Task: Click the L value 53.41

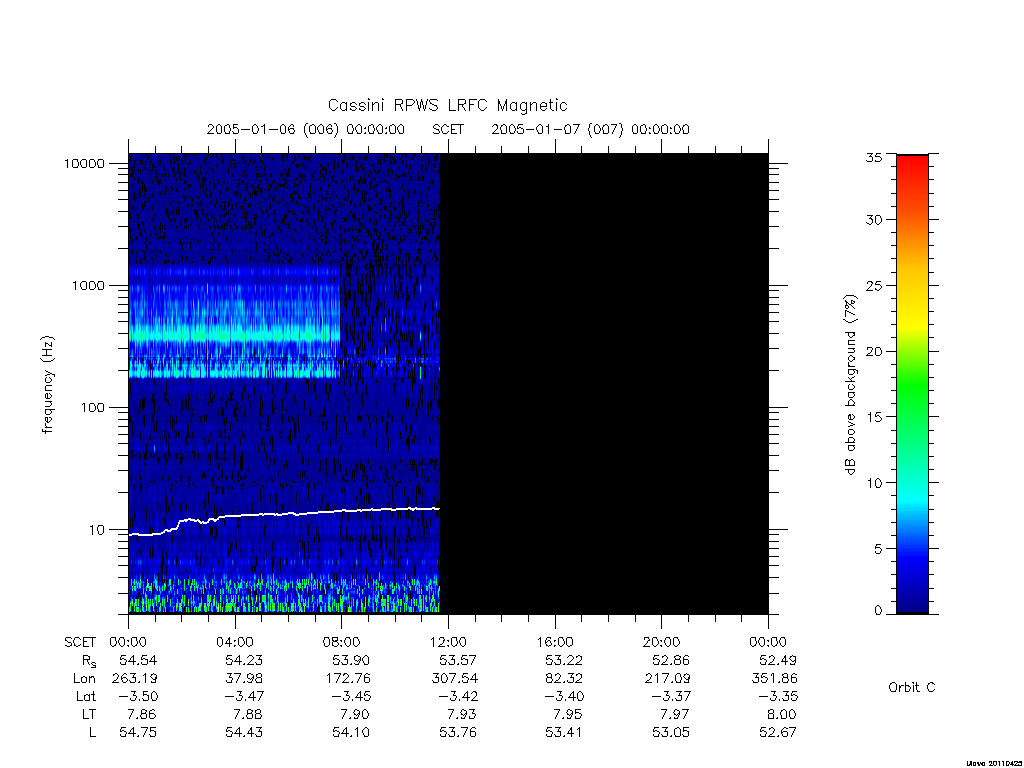Action: [x=564, y=733]
